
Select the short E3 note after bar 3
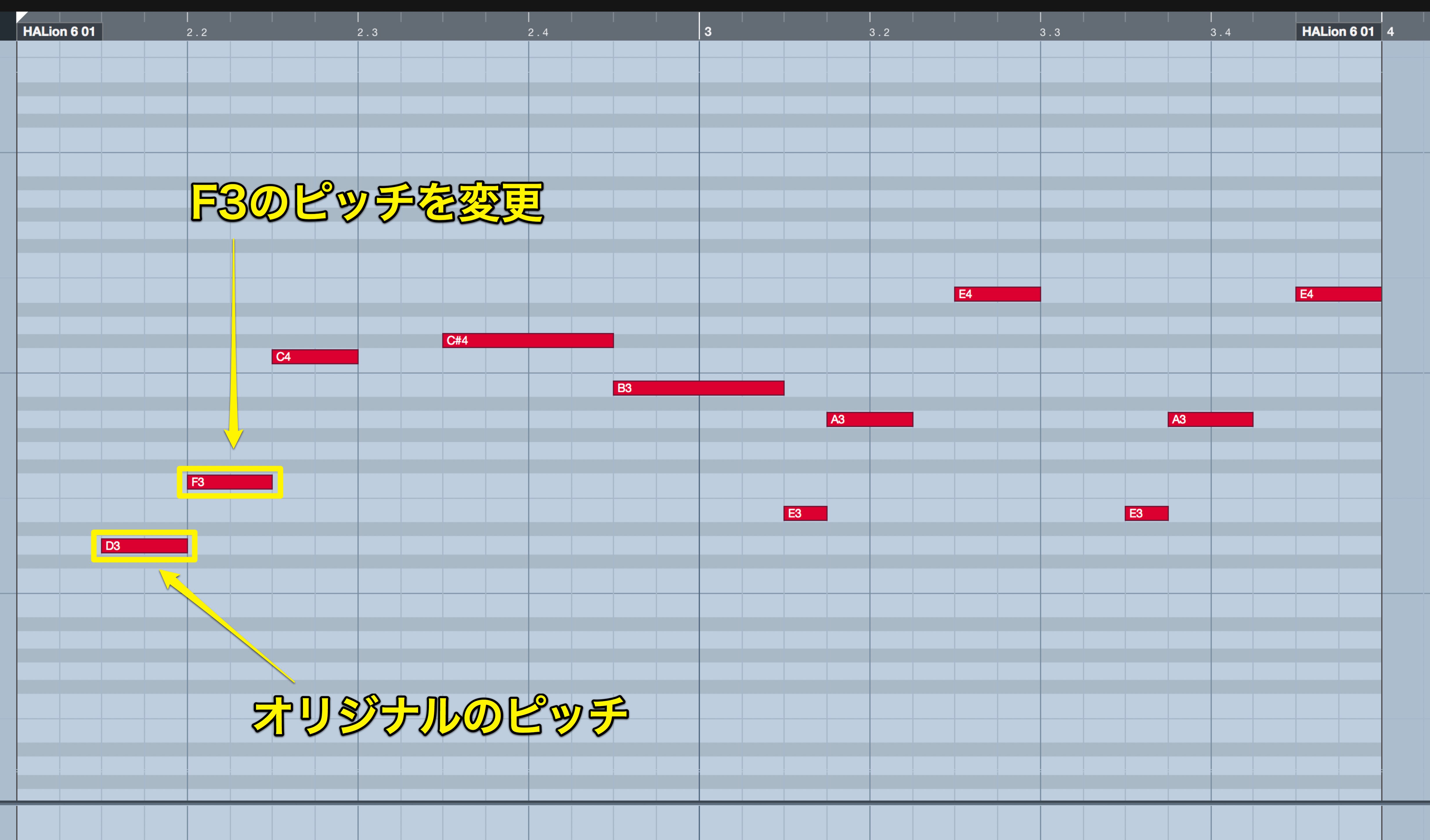point(805,513)
